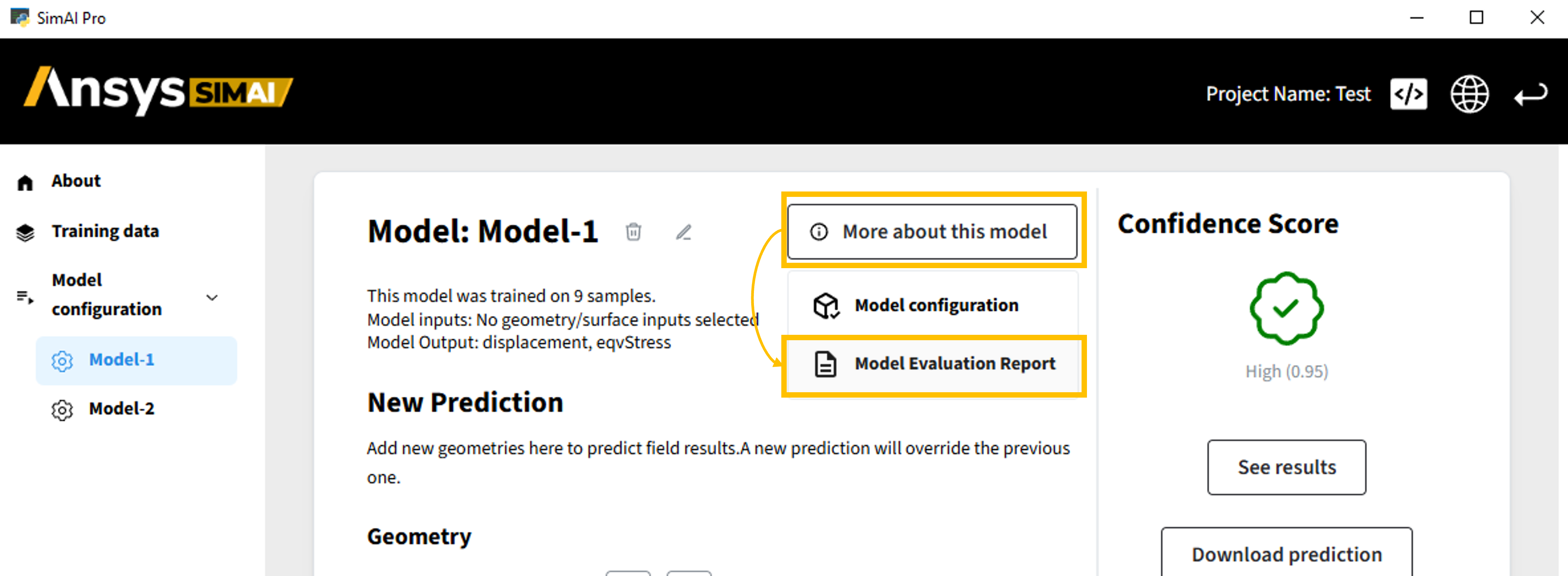Image resolution: width=1568 pixels, height=576 pixels.
Task: Delete Model-1 using the trash icon
Action: 633,232
